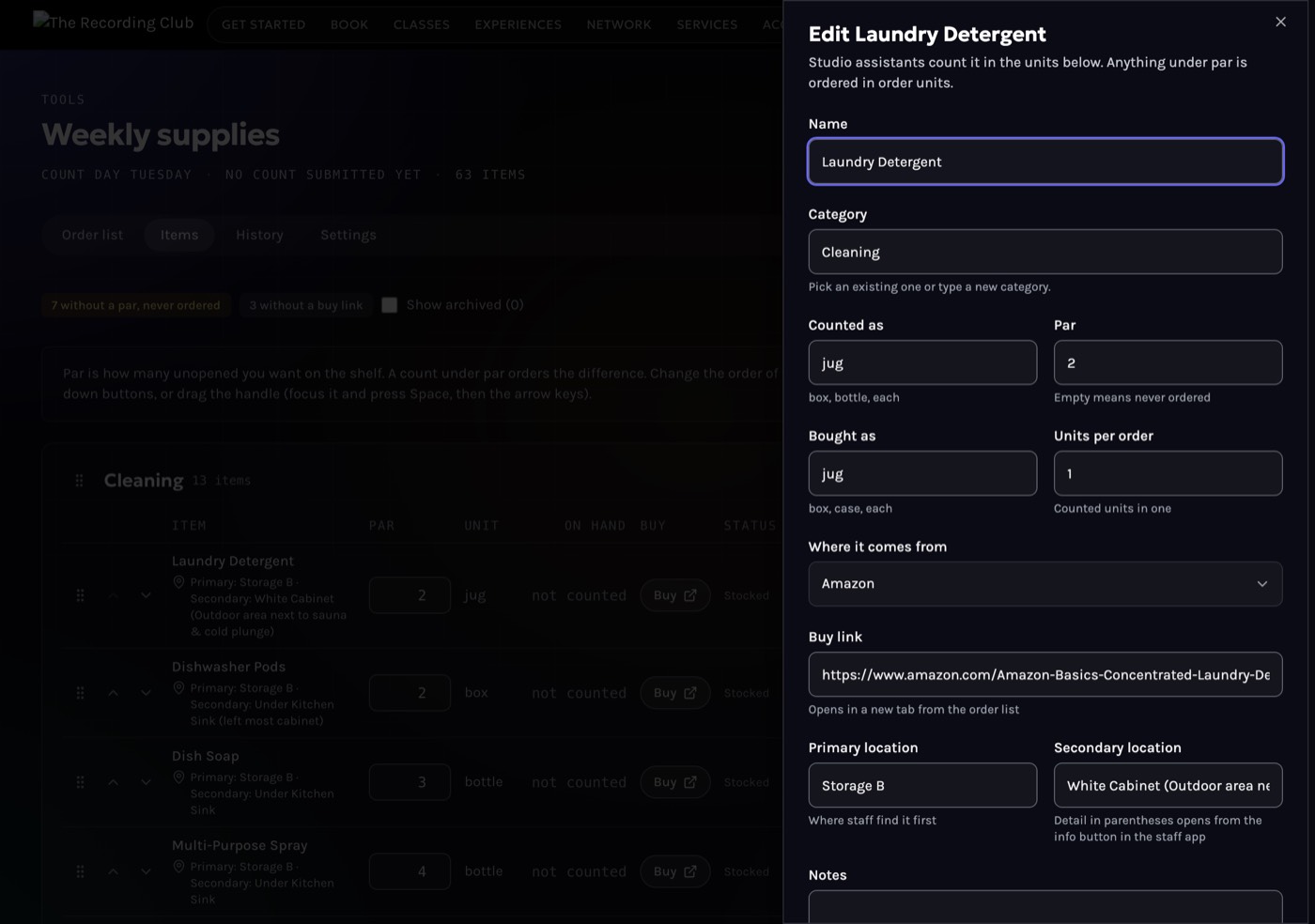Click the location pin icon for Multi-Purpose Spray
Screen dimensions: 1315x924
point(178,867)
